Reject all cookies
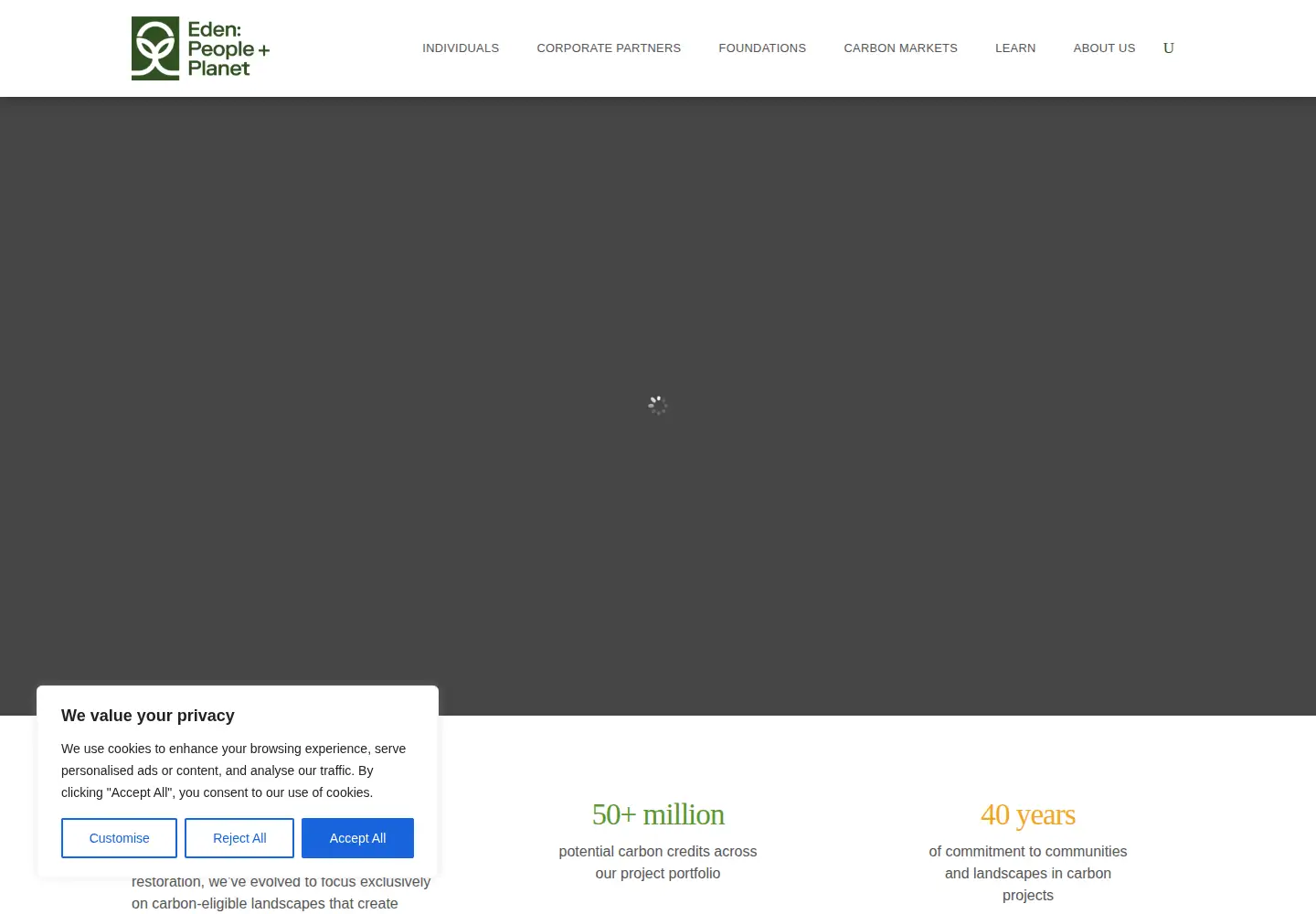The image size is (1316, 914). coord(239,838)
